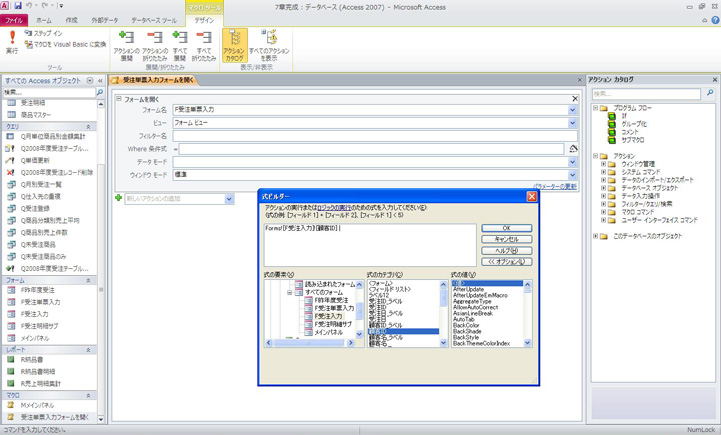Click OK in the 式ビルダー dialog
The width and height of the screenshot is (721, 435).
506,228
